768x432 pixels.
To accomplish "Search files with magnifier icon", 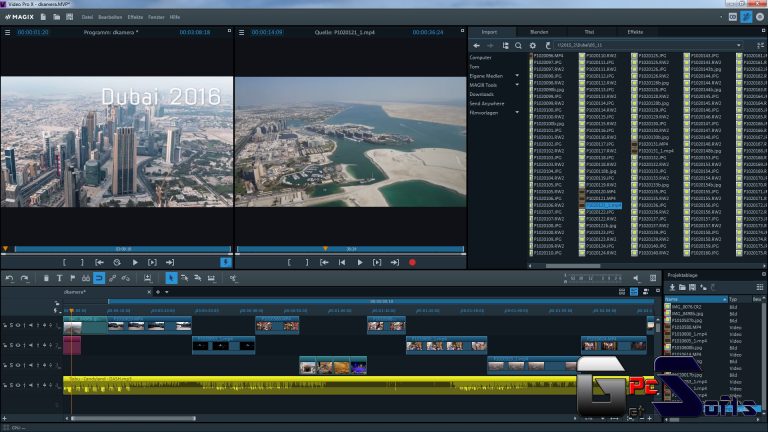I will (518, 46).
